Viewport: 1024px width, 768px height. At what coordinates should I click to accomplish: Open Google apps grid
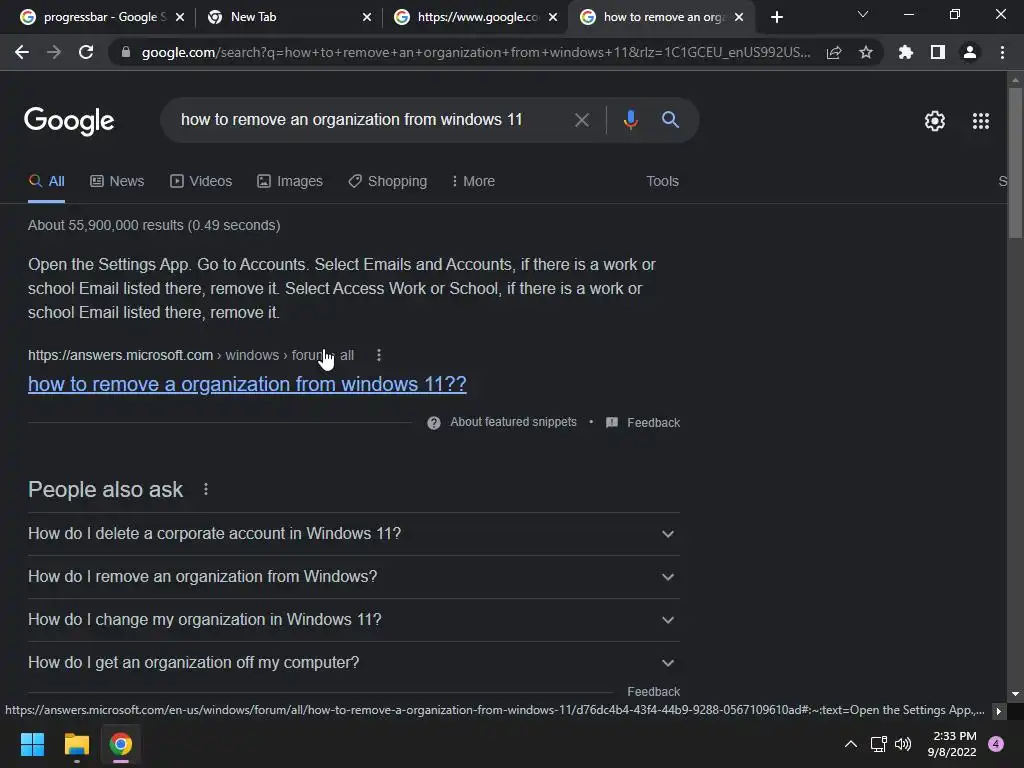pyautogui.click(x=981, y=121)
